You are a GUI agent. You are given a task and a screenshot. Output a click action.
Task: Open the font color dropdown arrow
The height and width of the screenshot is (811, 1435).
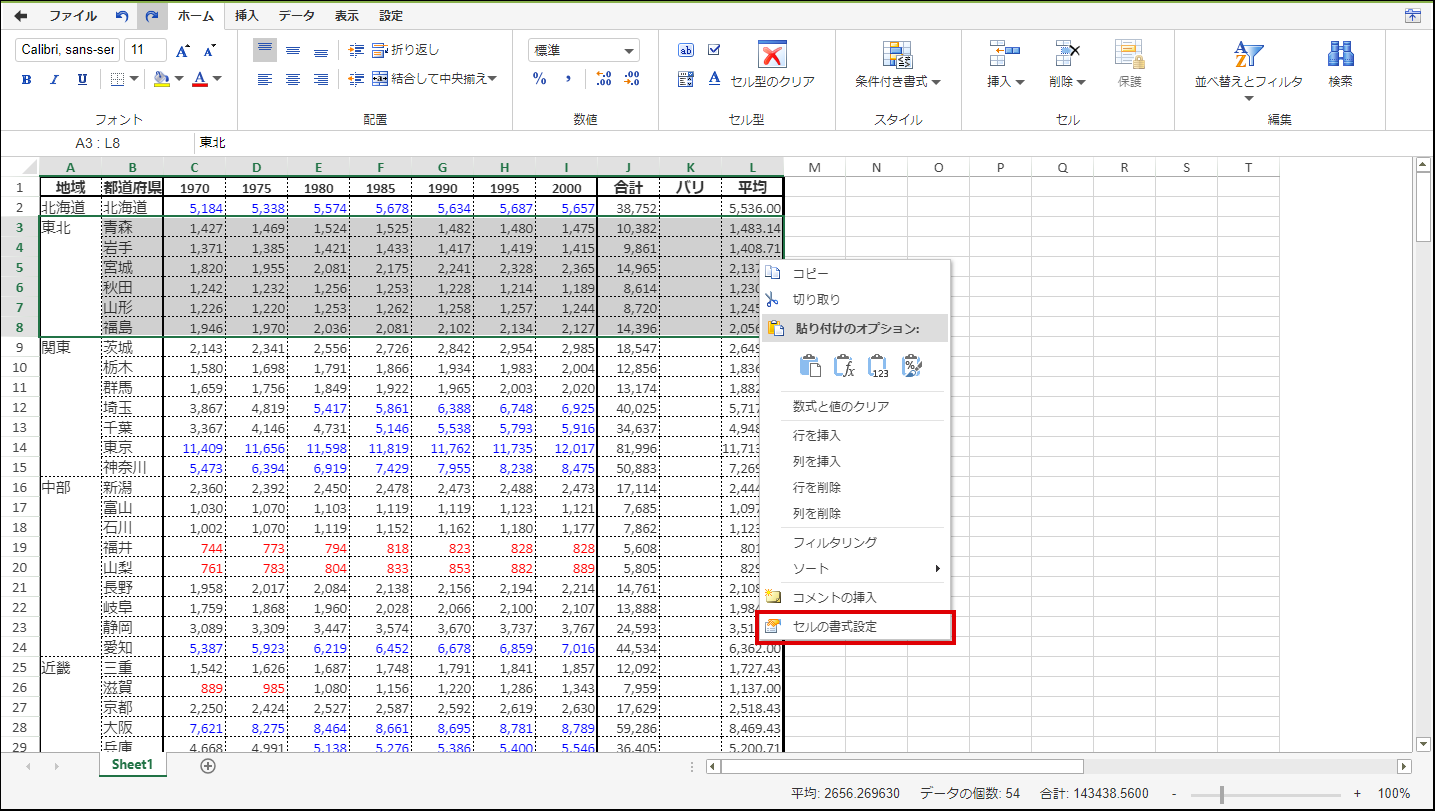tap(217, 79)
